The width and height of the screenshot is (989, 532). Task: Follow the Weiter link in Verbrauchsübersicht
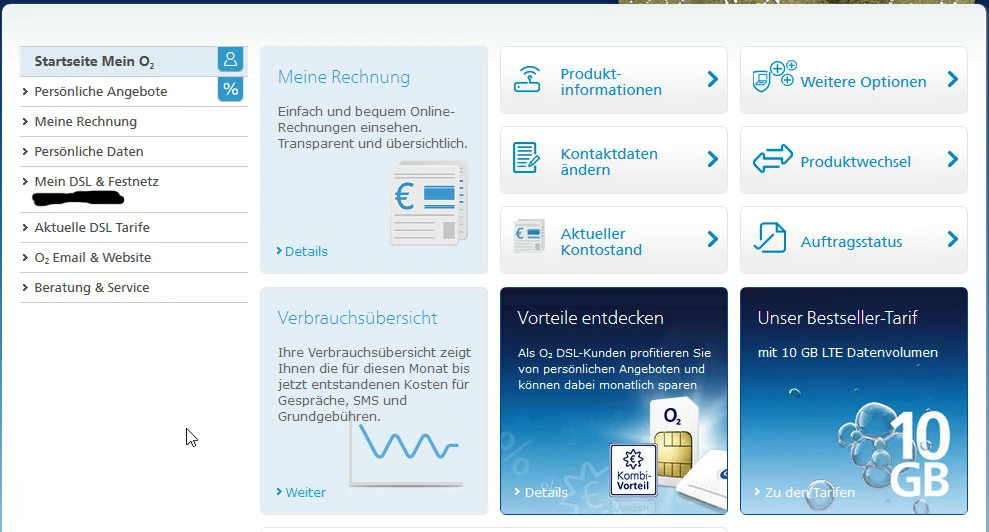point(301,492)
